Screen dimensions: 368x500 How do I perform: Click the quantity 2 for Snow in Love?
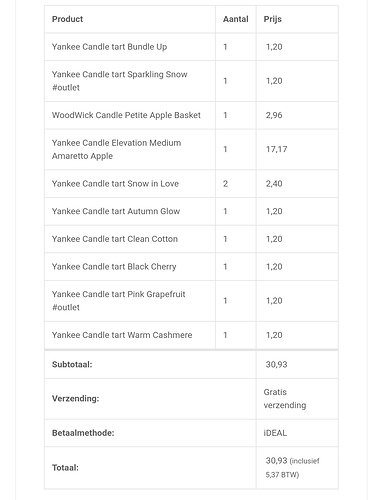tap(225, 184)
